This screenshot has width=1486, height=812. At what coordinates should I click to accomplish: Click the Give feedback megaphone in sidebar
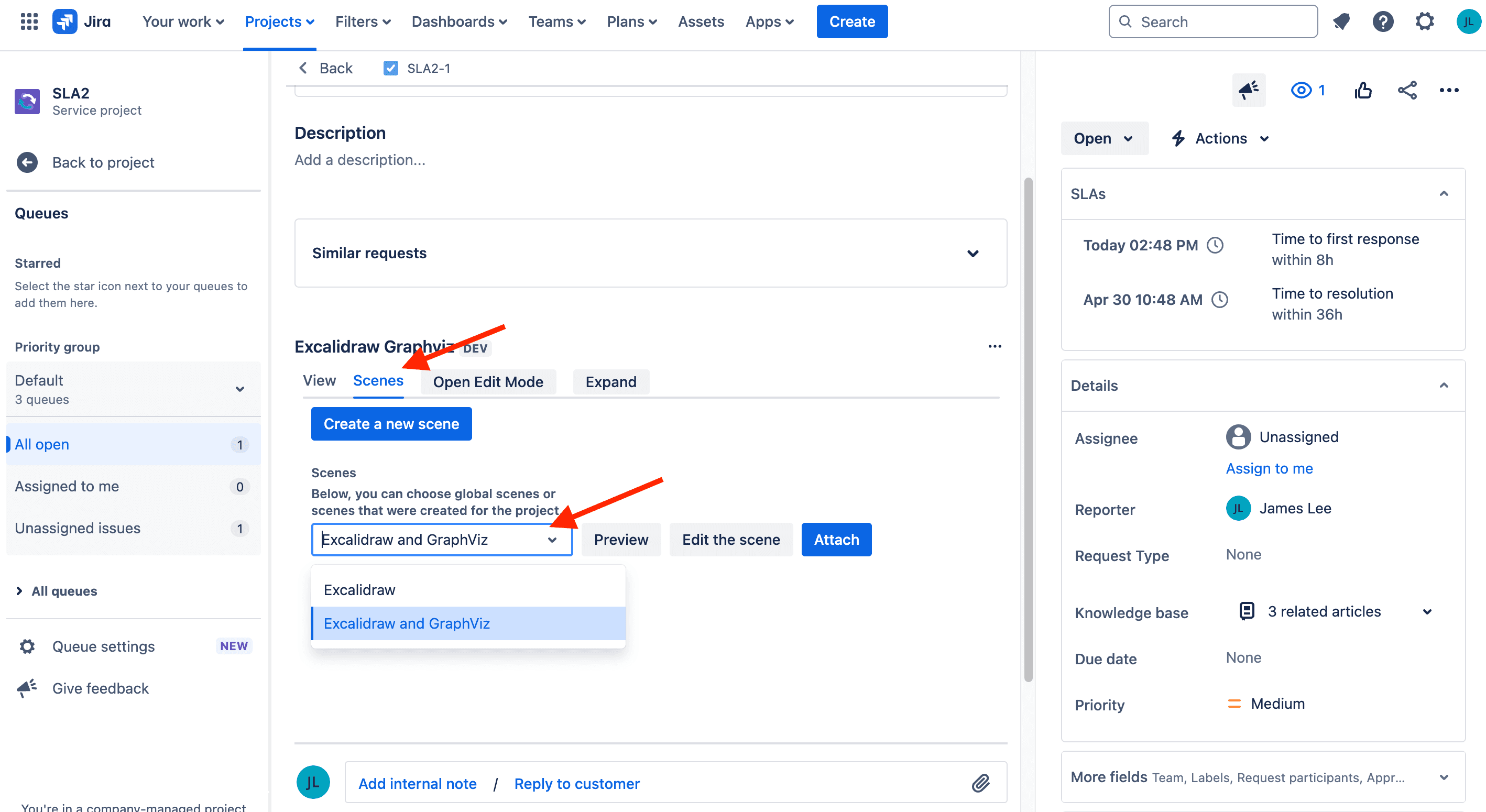[x=27, y=688]
